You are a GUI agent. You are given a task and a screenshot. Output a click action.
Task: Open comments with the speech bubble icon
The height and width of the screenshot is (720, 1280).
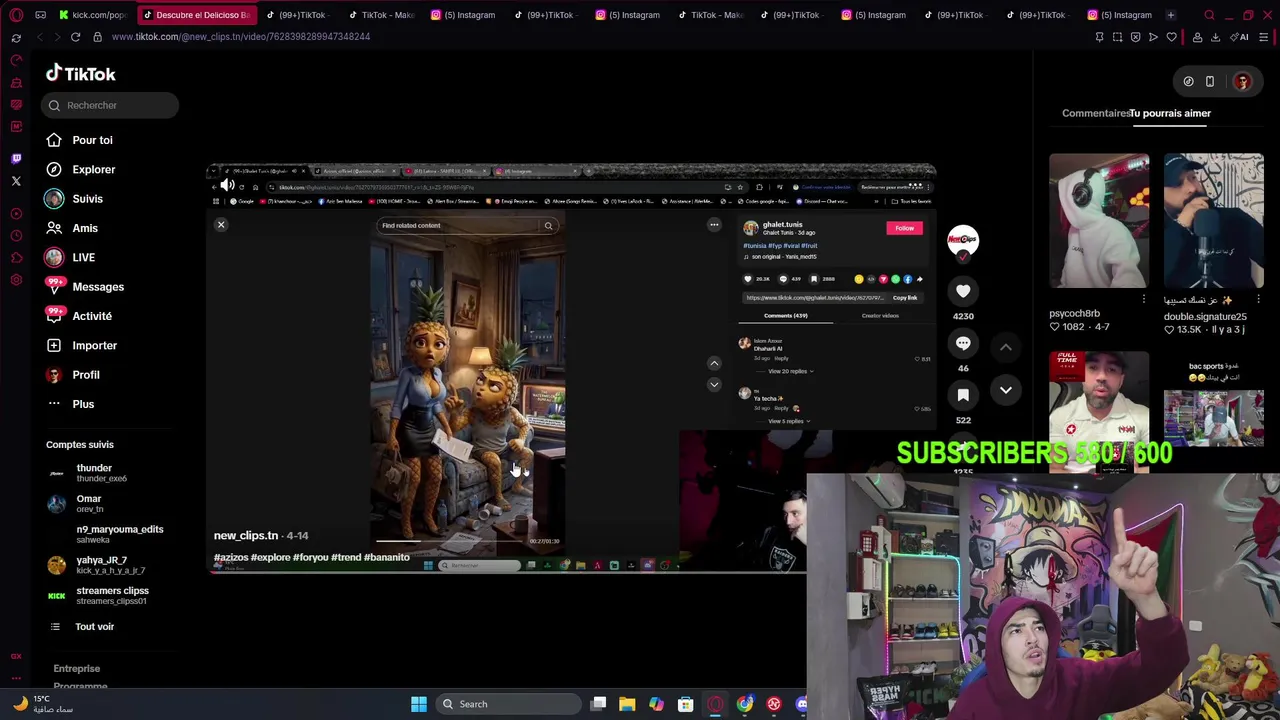(963, 343)
